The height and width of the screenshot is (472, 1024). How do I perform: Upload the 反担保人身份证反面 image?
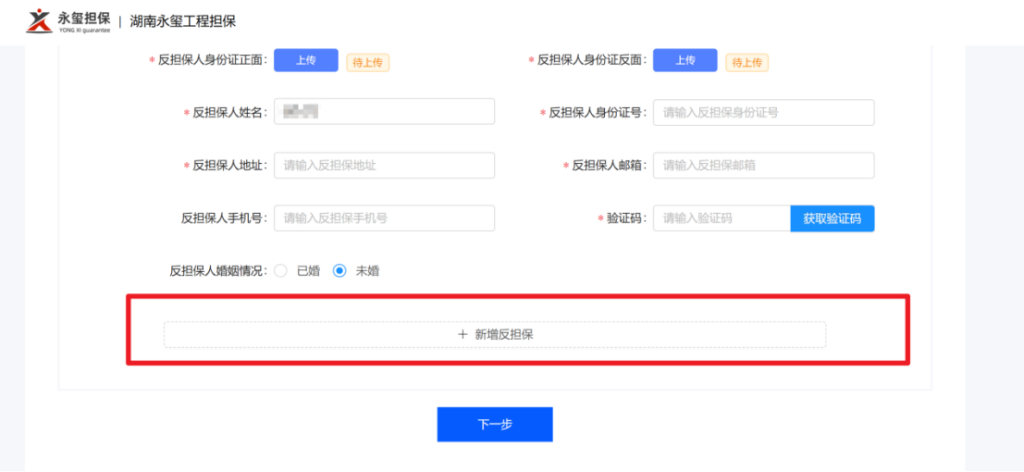(x=685, y=60)
